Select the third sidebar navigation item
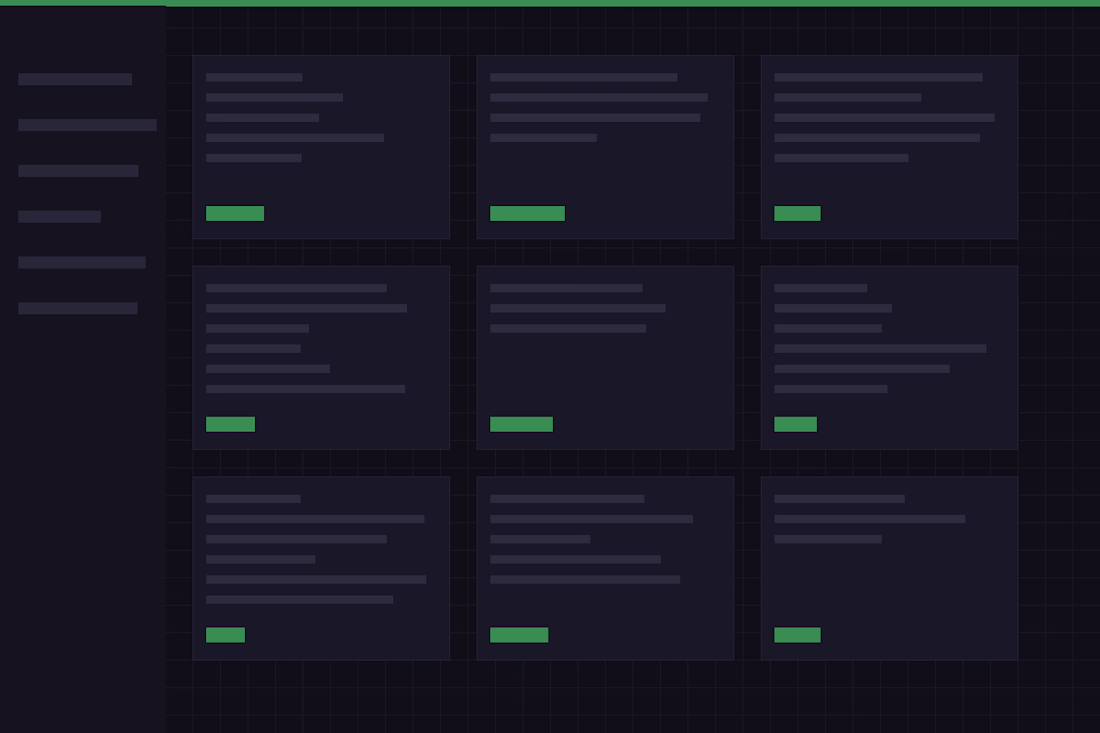 [79, 170]
